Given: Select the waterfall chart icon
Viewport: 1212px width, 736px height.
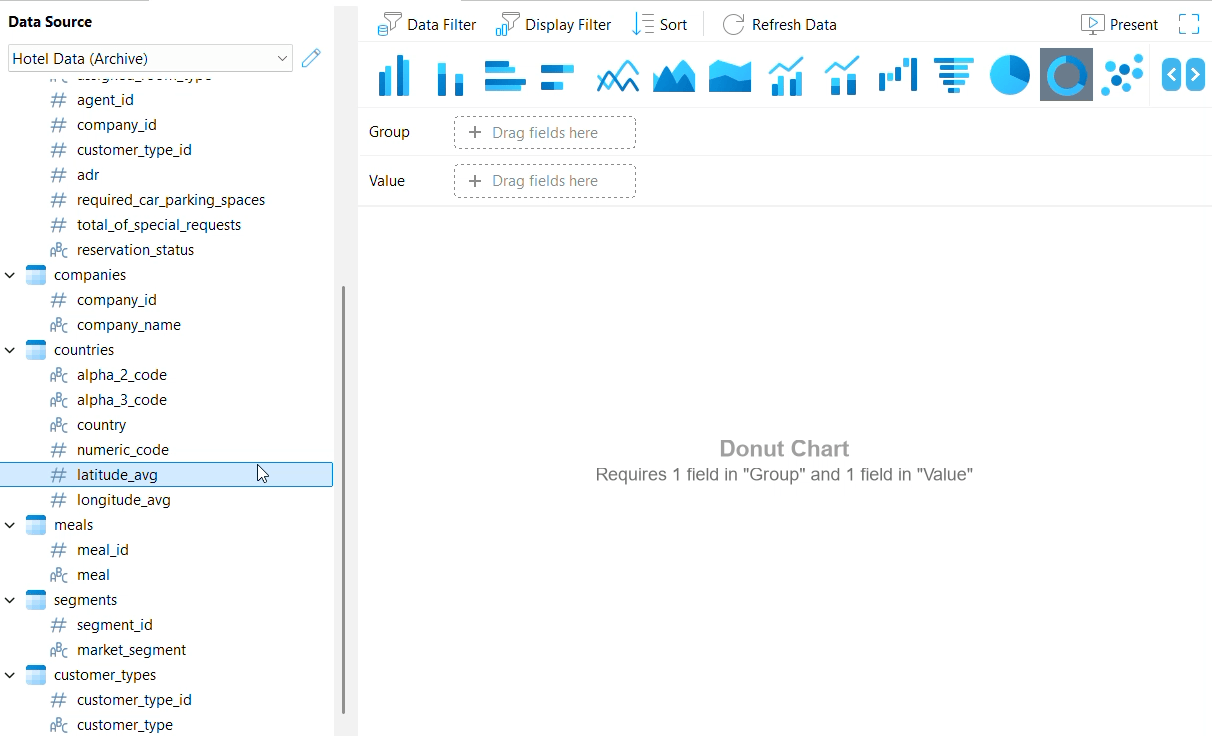Looking at the screenshot, I should coord(898,75).
